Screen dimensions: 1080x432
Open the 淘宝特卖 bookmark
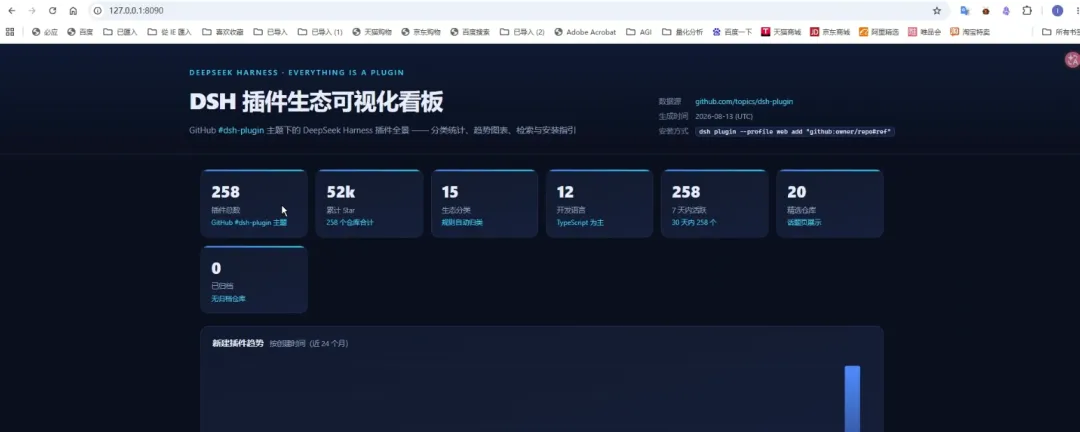[970, 32]
